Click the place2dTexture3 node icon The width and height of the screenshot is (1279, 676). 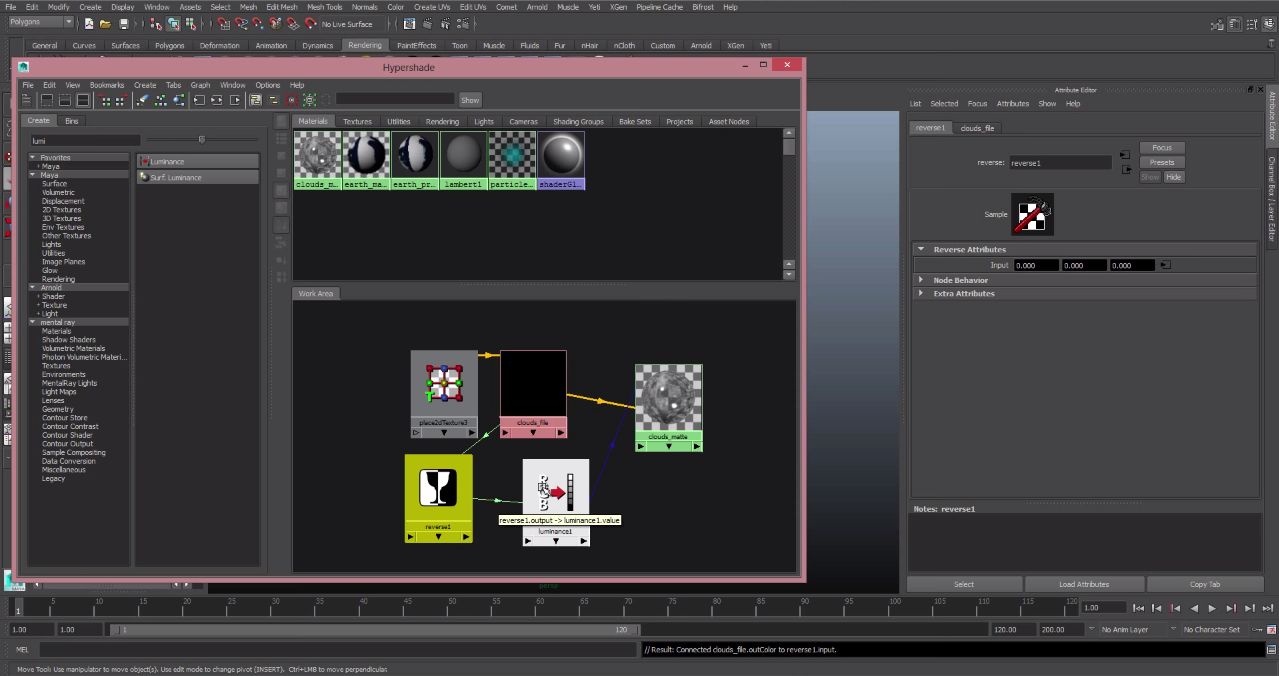tap(444, 383)
